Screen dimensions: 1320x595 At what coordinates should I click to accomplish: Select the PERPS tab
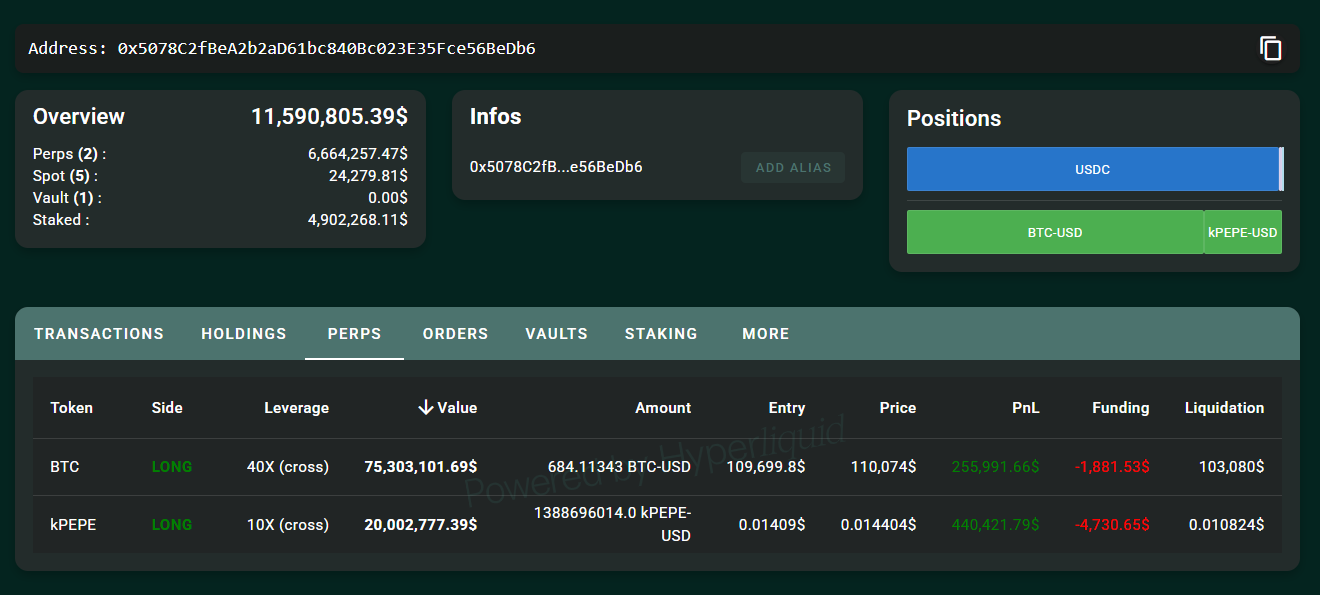[354, 334]
